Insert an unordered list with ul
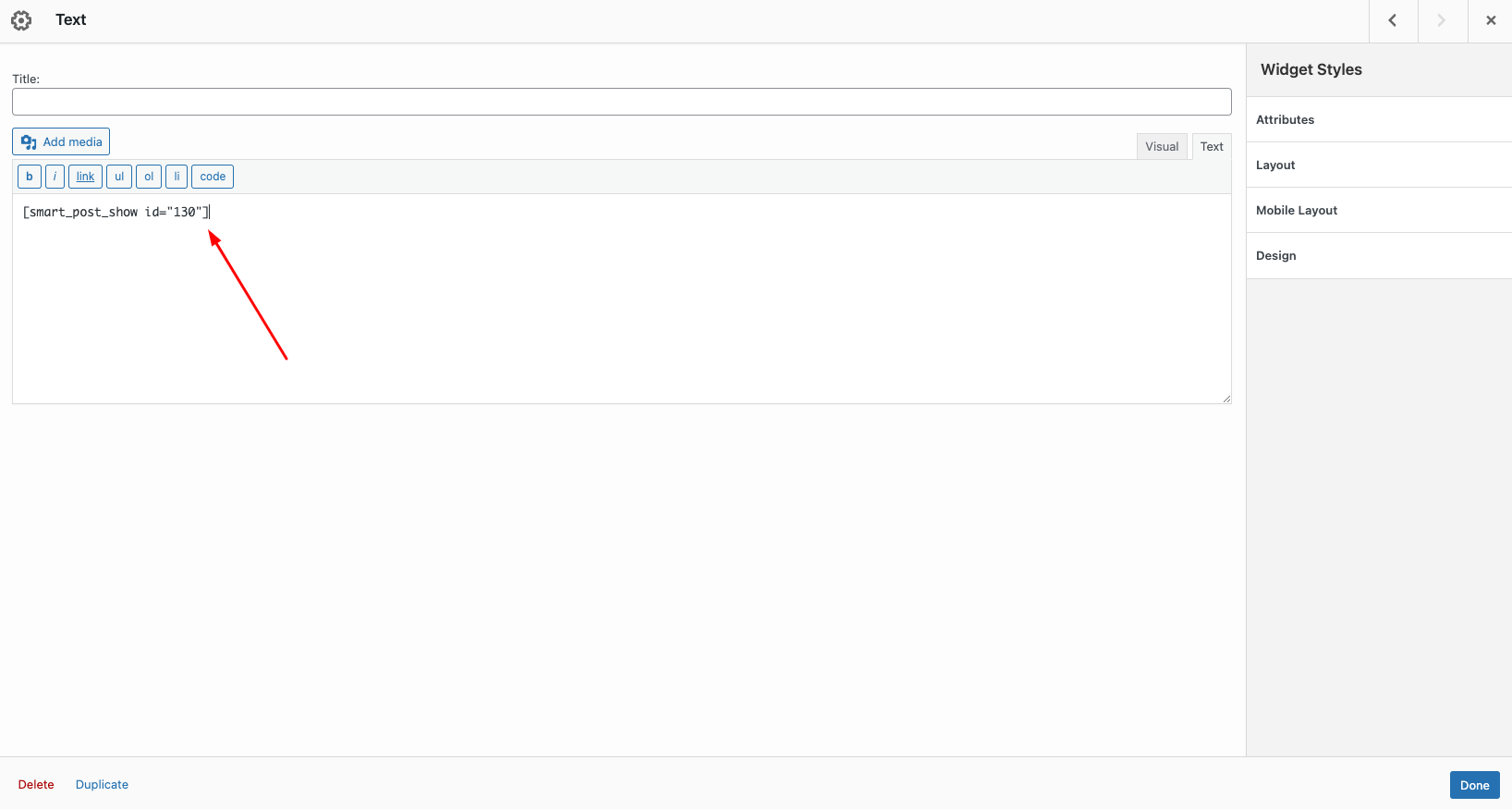Viewport: 1512px width, 809px height. 119,177
